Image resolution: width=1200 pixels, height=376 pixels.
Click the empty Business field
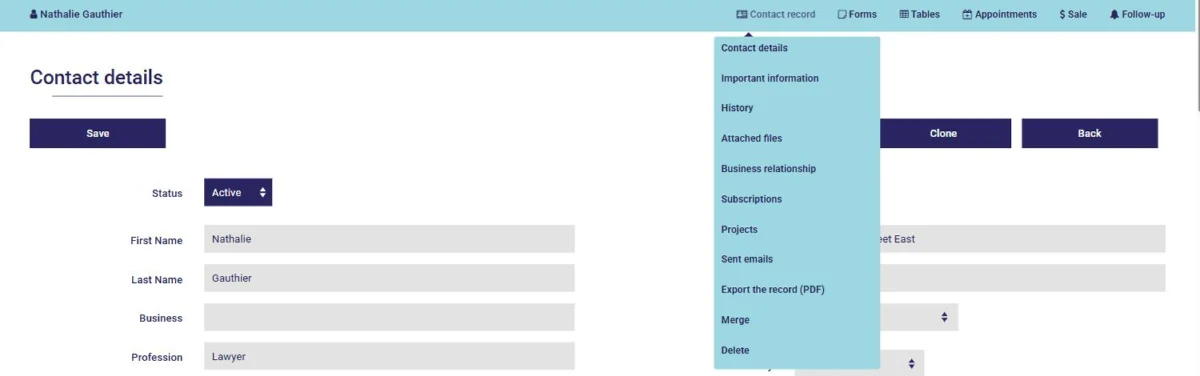[389, 317]
